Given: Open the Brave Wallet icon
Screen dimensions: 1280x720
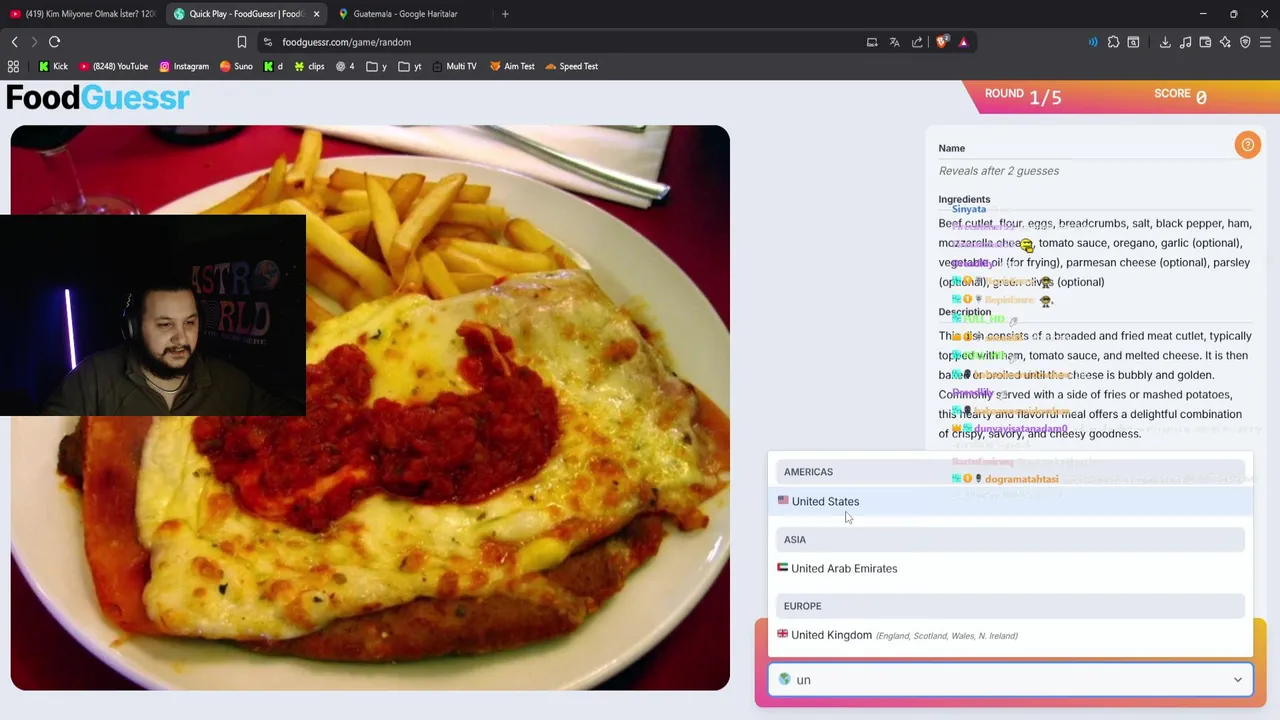Looking at the screenshot, I should (x=1205, y=42).
